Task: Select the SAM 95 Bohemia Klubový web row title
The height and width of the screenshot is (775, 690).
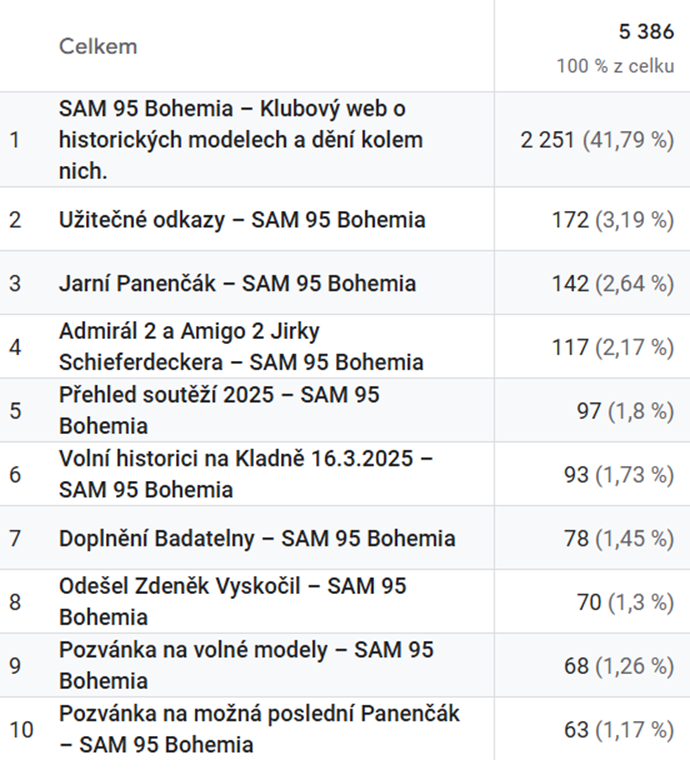Action: pyautogui.click(x=241, y=140)
